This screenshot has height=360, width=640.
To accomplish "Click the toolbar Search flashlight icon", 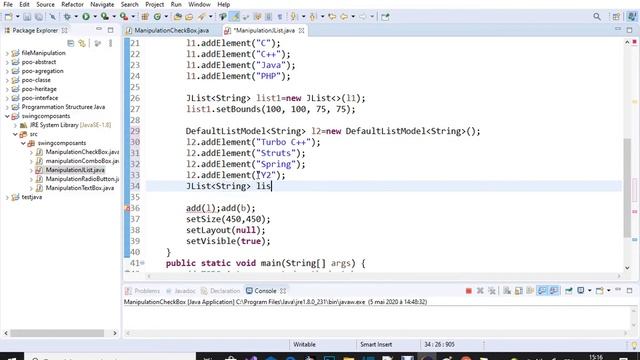I will (x=202, y=17).
